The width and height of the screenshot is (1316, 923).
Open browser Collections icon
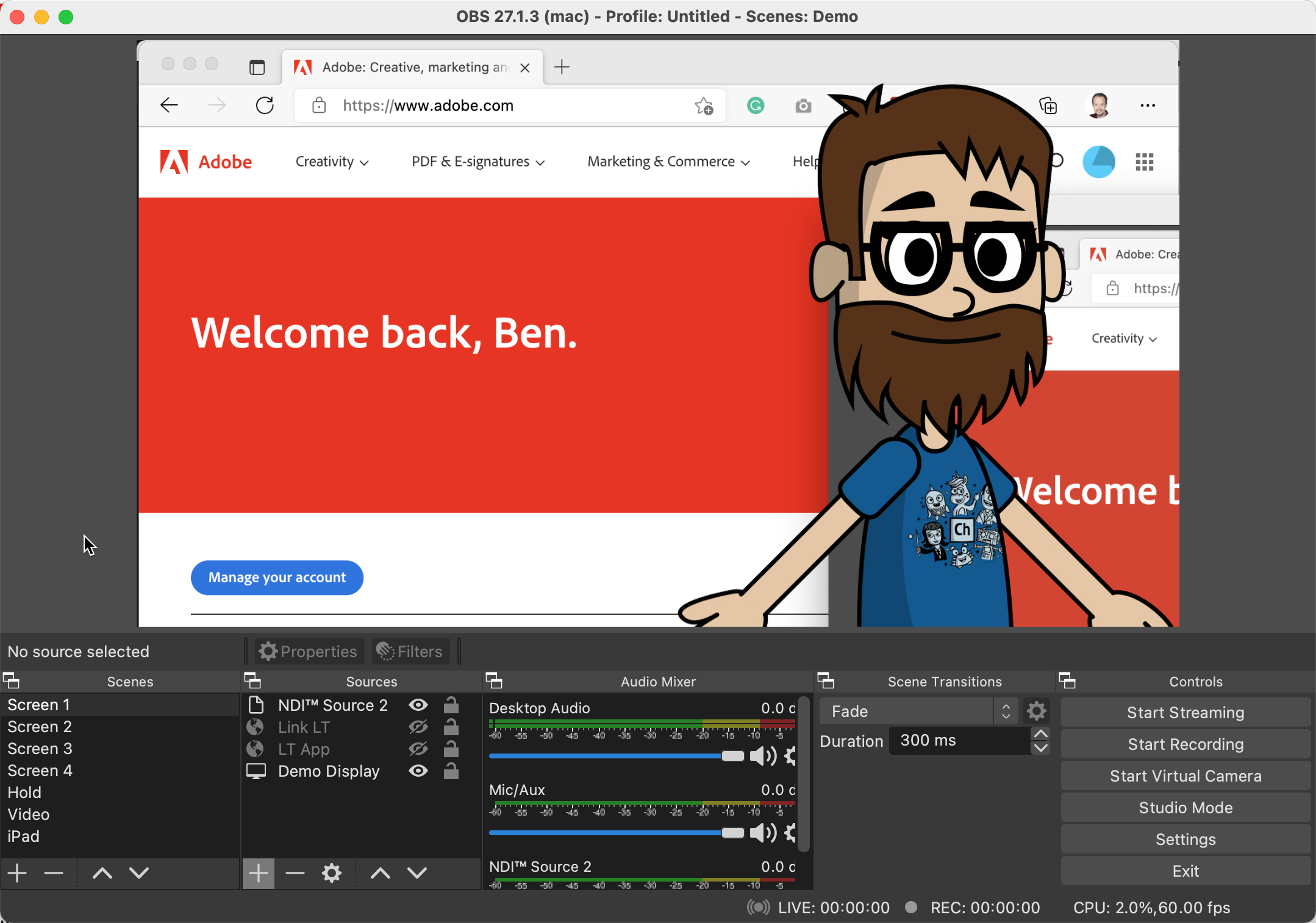coord(1048,105)
